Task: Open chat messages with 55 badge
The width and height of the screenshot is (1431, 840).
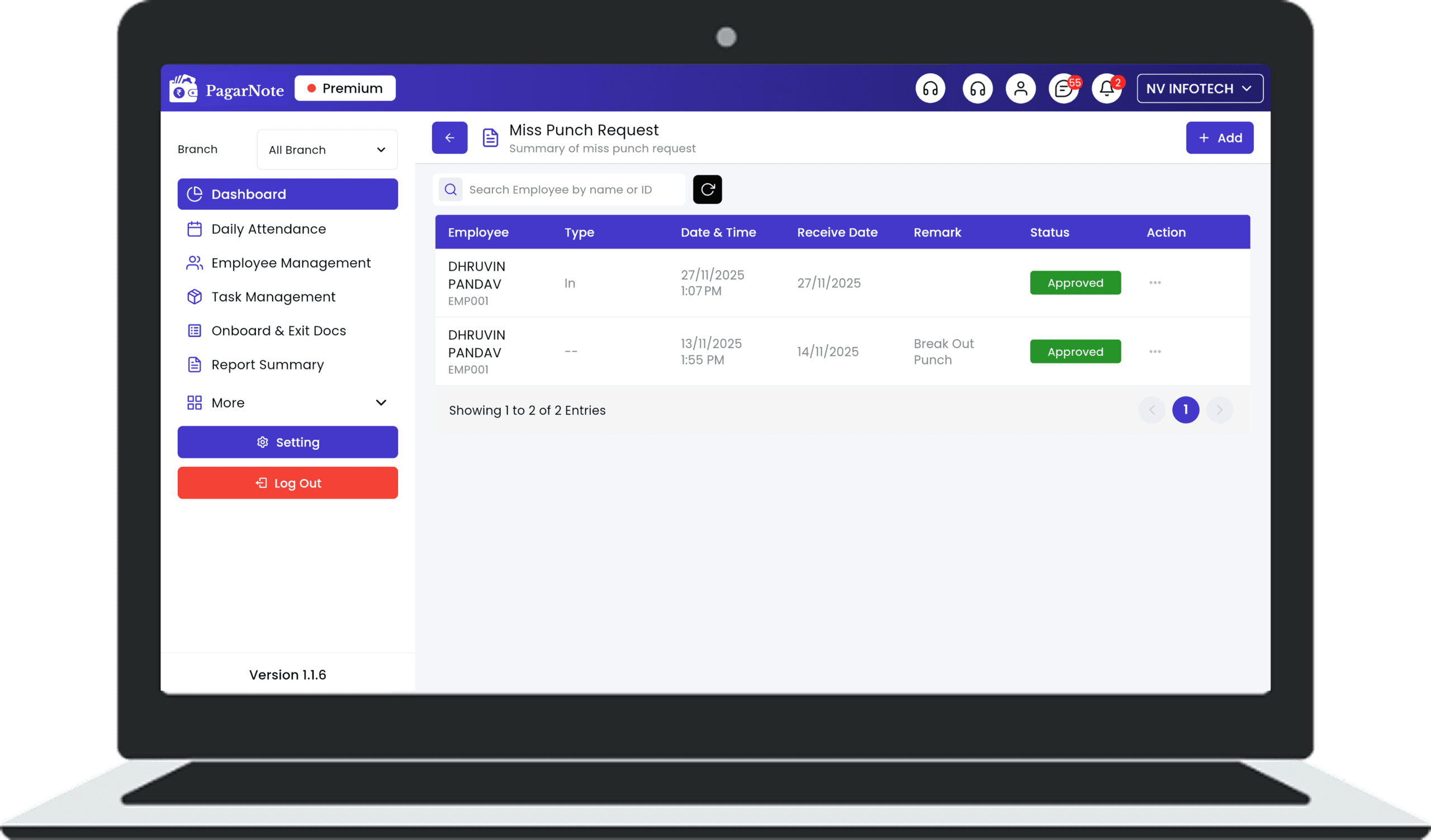Action: coord(1064,88)
